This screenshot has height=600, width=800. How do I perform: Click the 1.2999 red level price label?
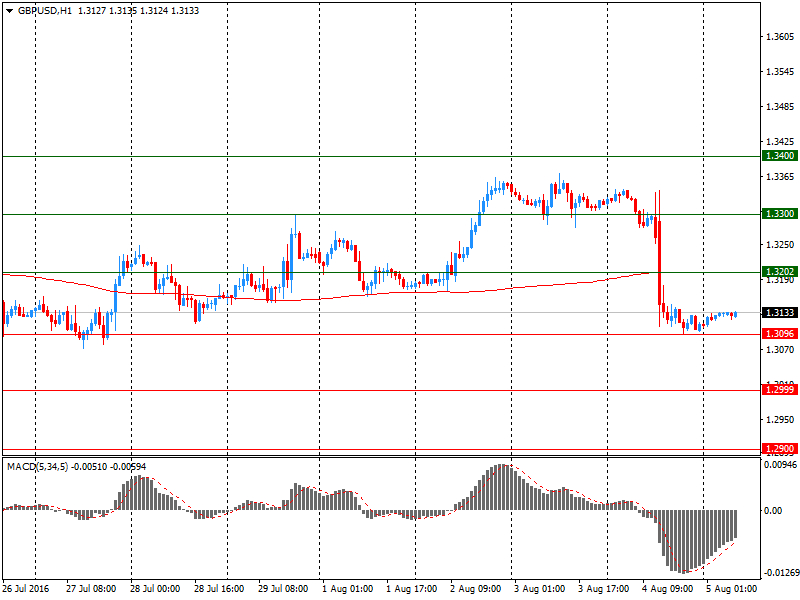[x=779, y=390]
